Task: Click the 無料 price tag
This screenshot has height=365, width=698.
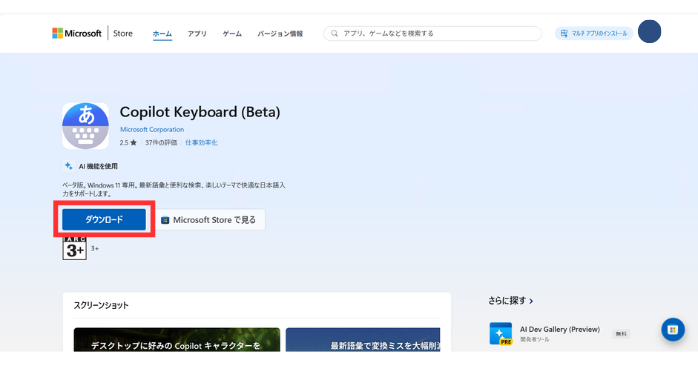Action: [621, 334]
